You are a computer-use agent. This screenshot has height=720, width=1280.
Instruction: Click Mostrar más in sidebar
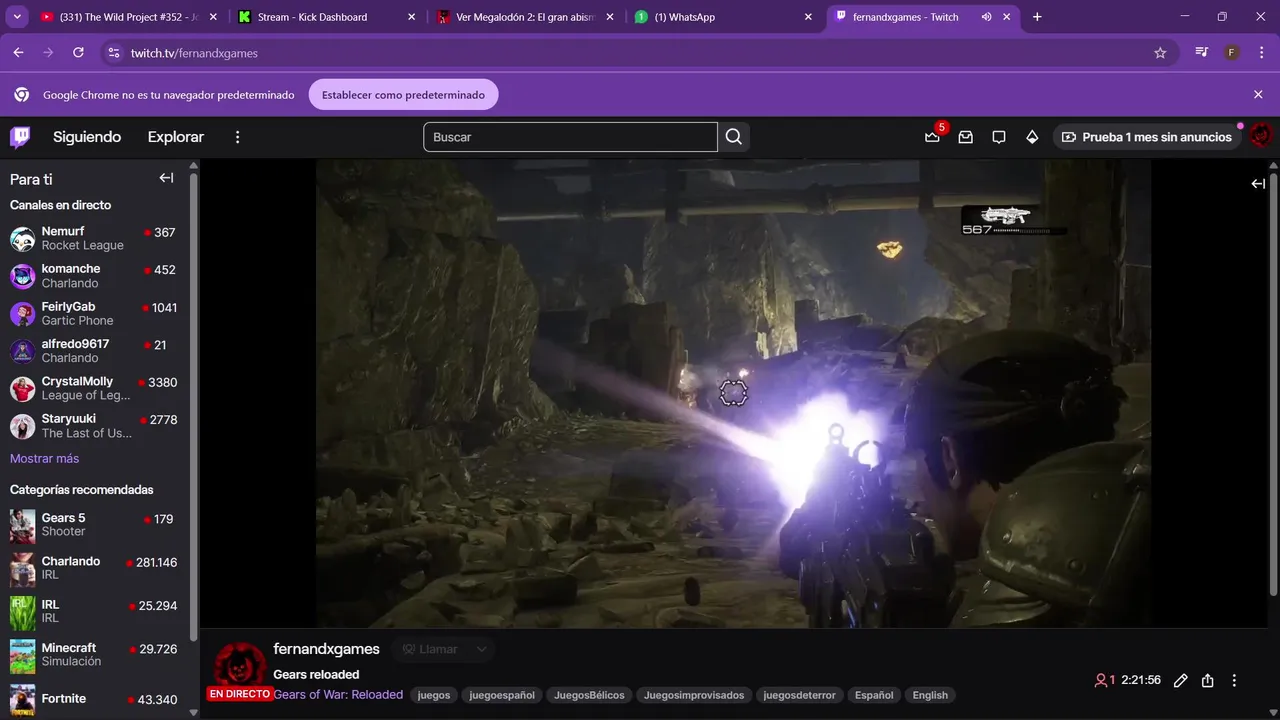click(x=44, y=458)
